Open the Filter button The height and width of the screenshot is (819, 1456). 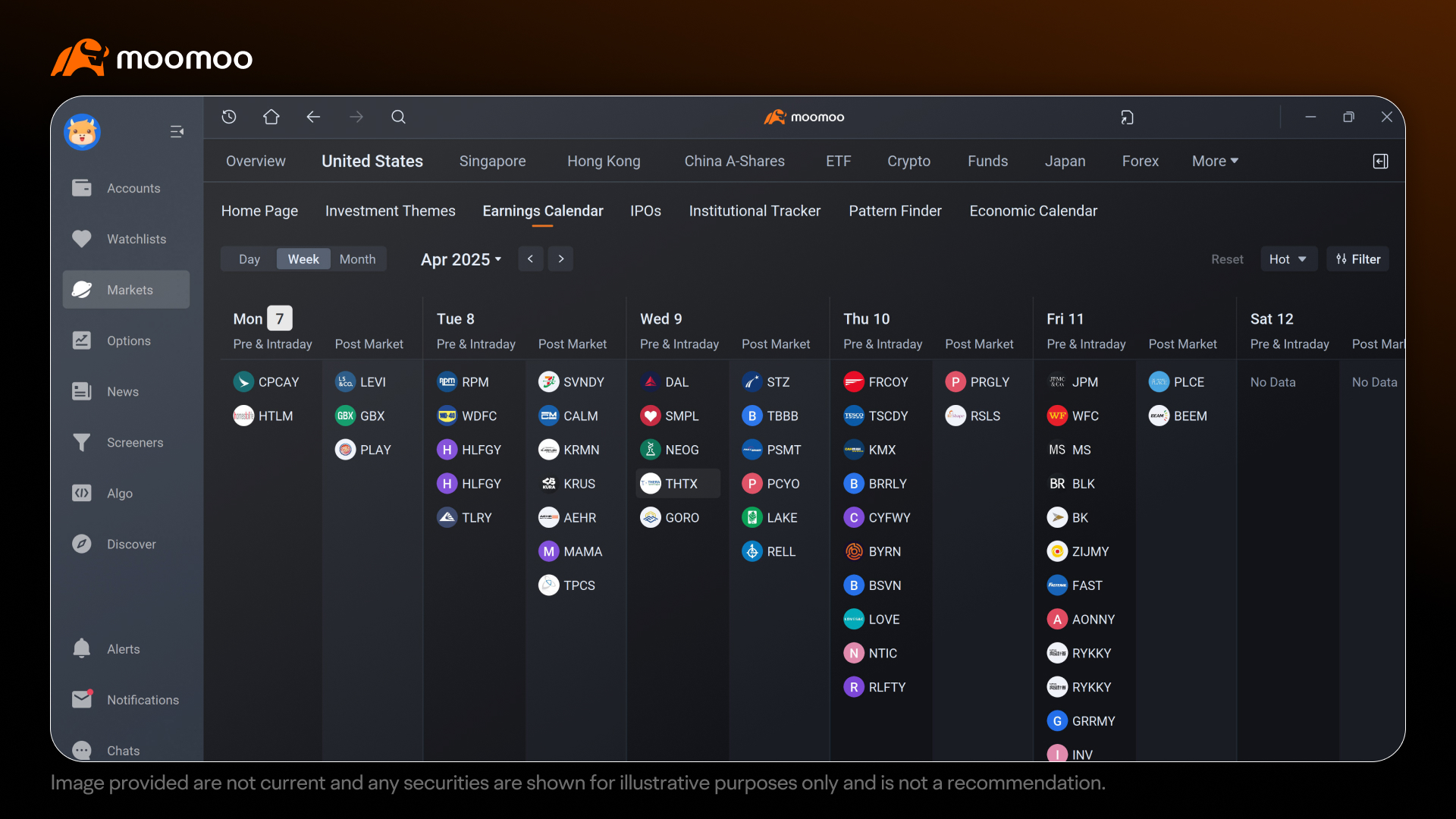pyautogui.click(x=1357, y=259)
